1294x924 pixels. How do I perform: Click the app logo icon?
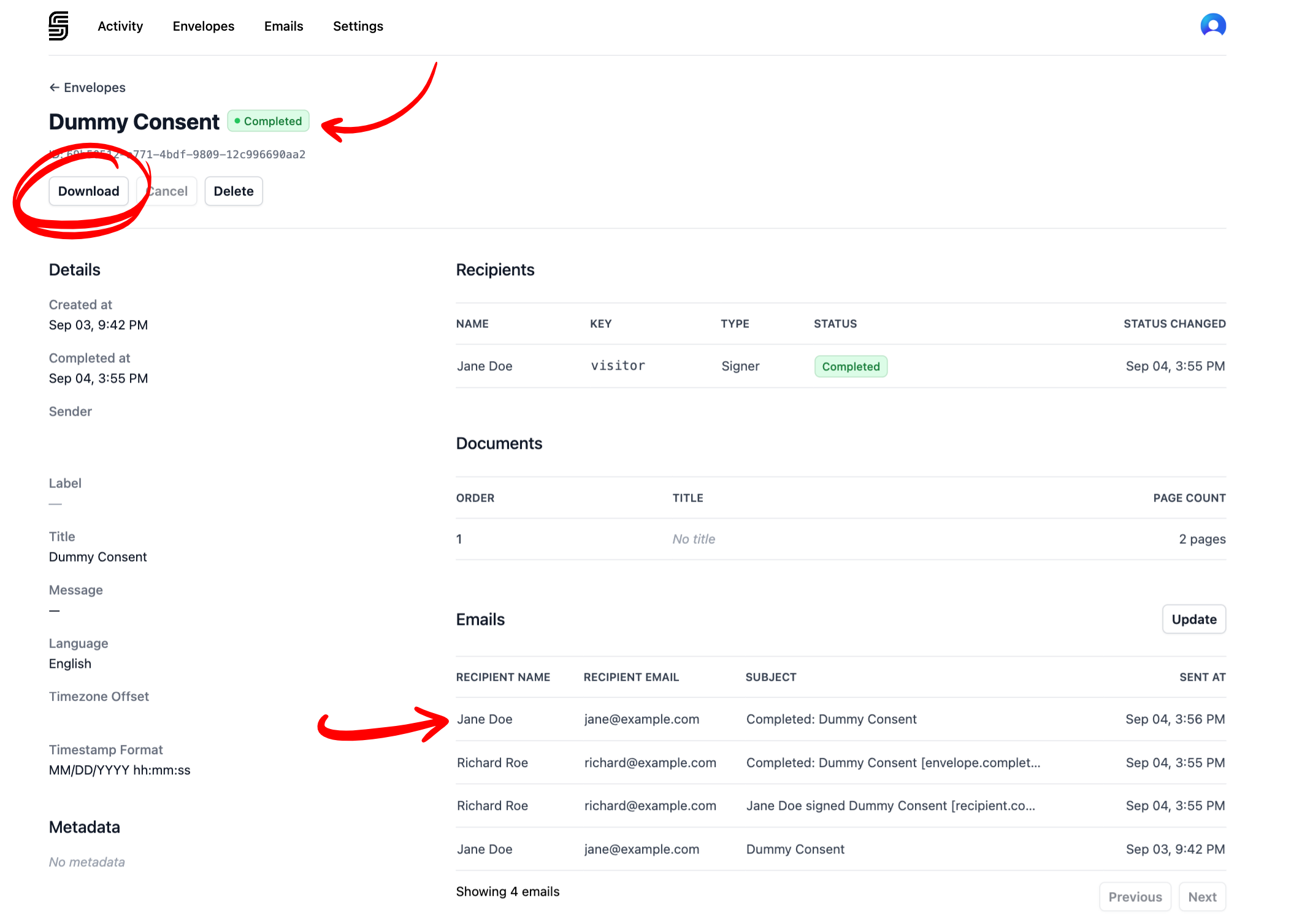click(58, 26)
